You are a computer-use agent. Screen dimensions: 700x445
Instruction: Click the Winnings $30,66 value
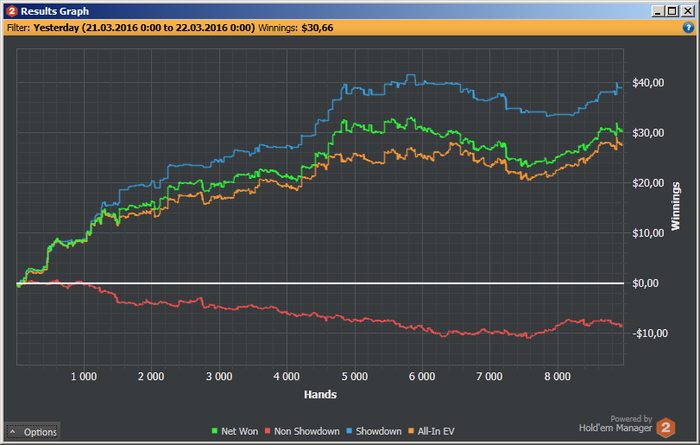pyautogui.click(x=317, y=28)
